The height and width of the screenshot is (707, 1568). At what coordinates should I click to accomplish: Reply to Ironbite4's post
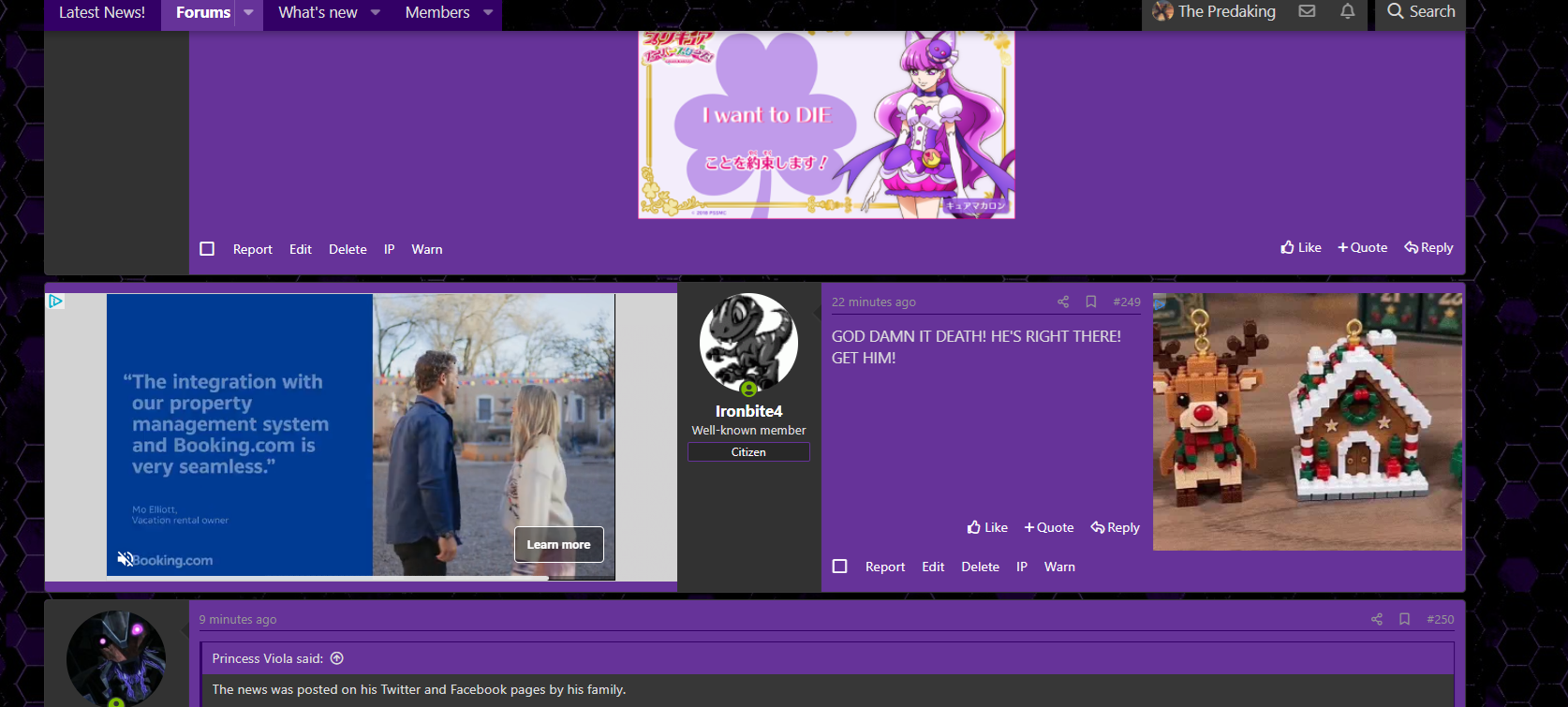[1116, 527]
